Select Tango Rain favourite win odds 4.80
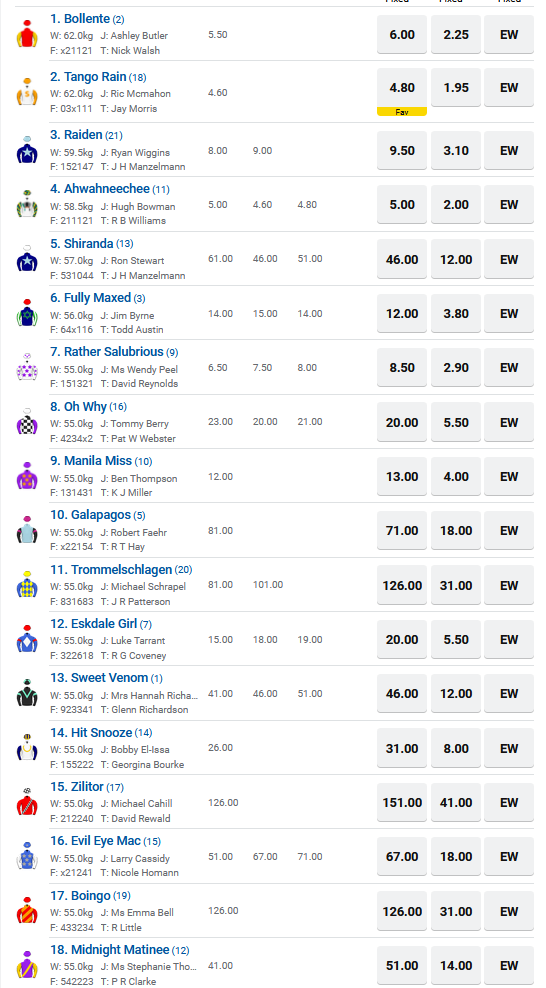 pos(402,88)
